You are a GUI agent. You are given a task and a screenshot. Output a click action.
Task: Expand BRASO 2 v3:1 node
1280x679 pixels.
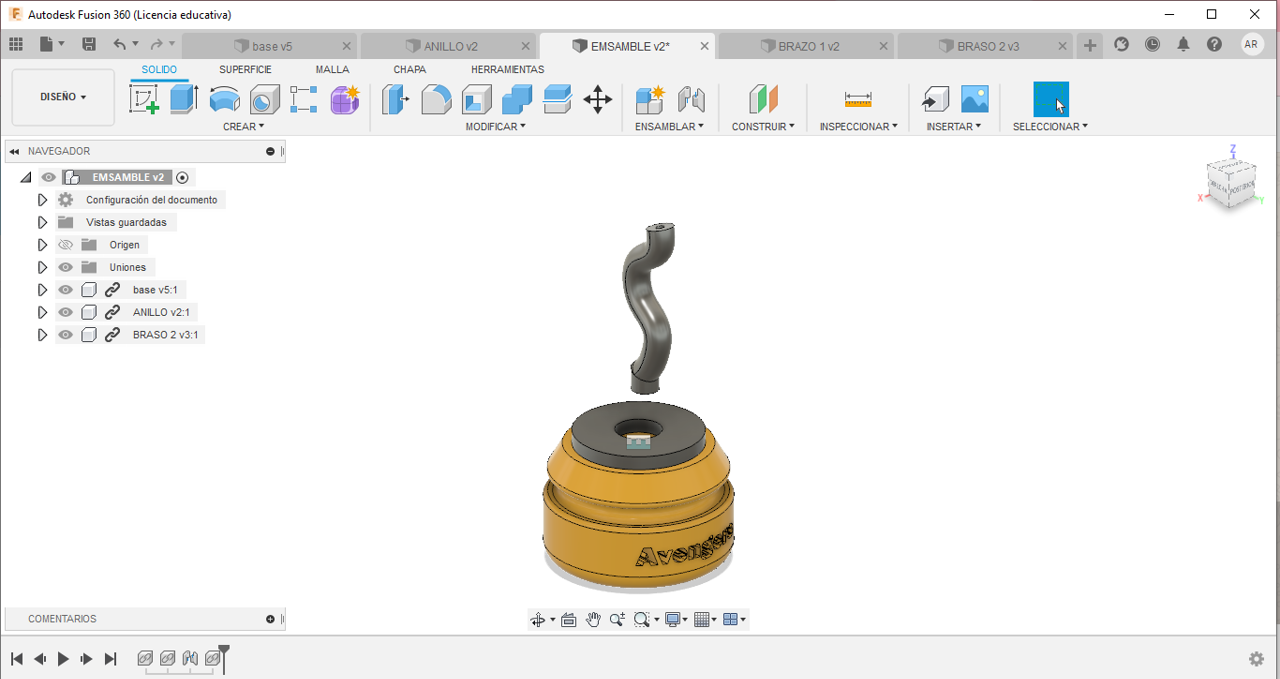(x=42, y=335)
